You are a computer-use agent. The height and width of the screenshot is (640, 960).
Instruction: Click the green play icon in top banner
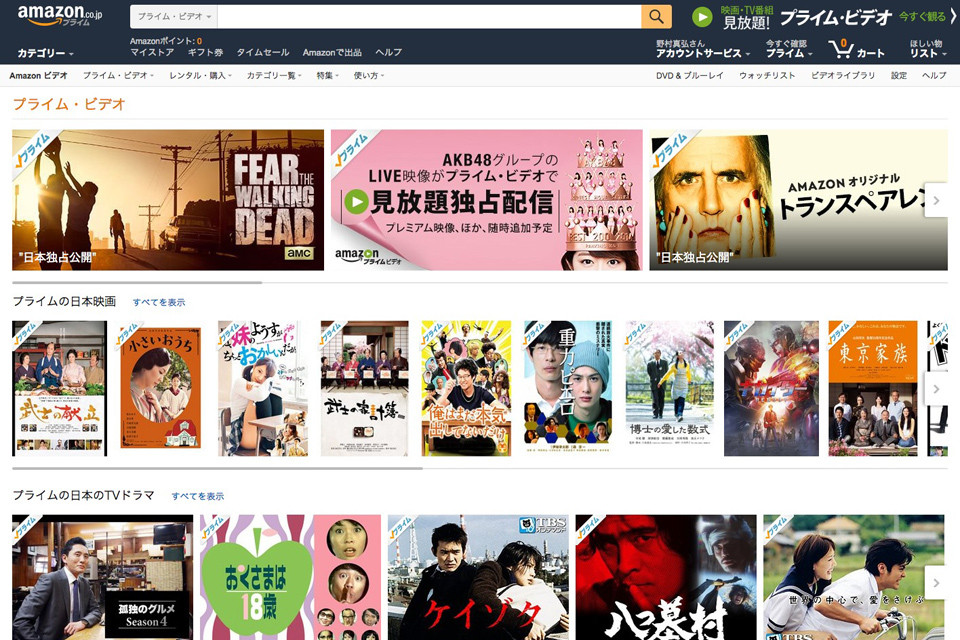coord(703,17)
